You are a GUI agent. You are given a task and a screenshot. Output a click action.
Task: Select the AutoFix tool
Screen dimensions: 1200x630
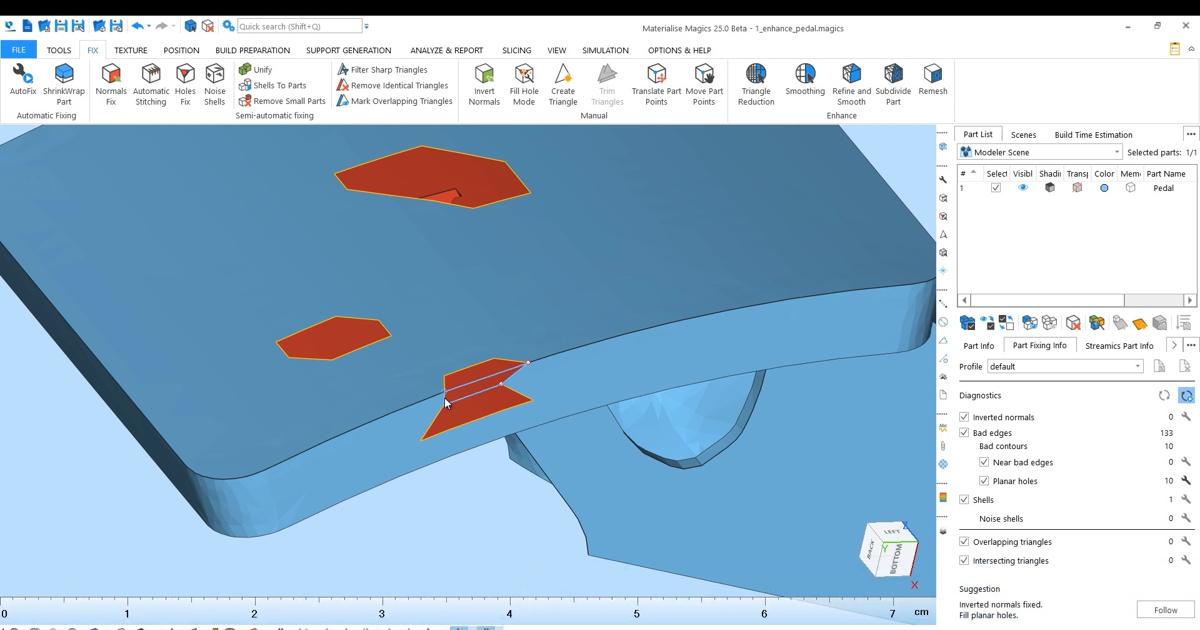click(x=21, y=82)
